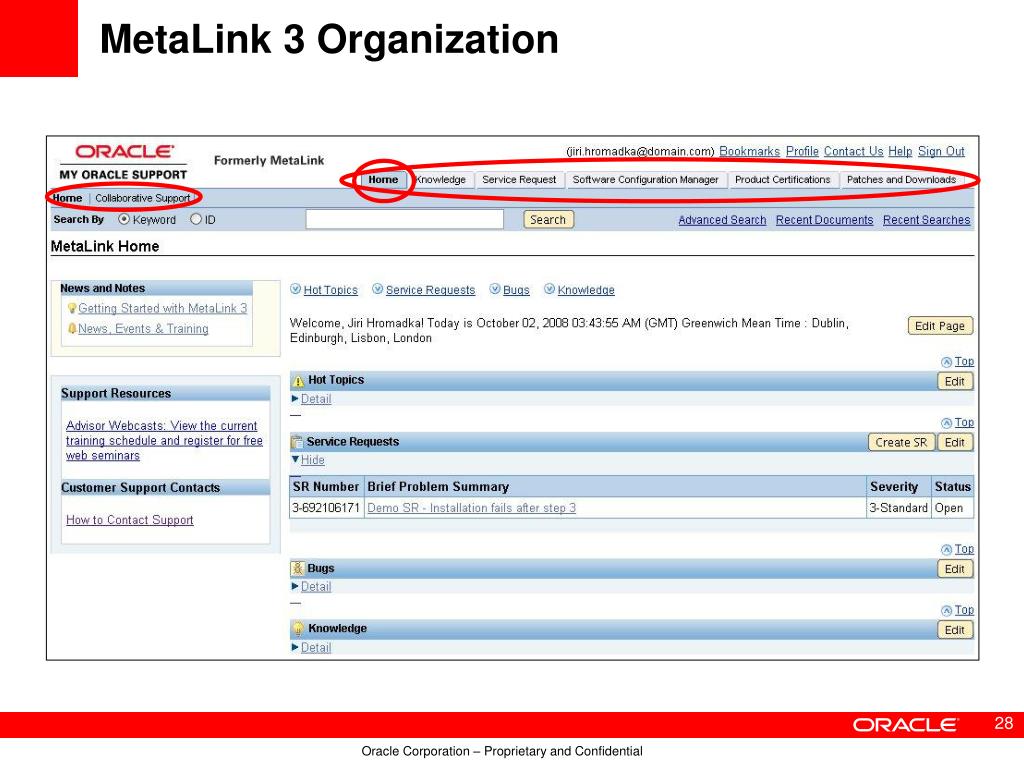The width and height of the screenshot is (1024, 768).
Task: Open the Advisor Webcasts link
Action: (x=164, y=440)
